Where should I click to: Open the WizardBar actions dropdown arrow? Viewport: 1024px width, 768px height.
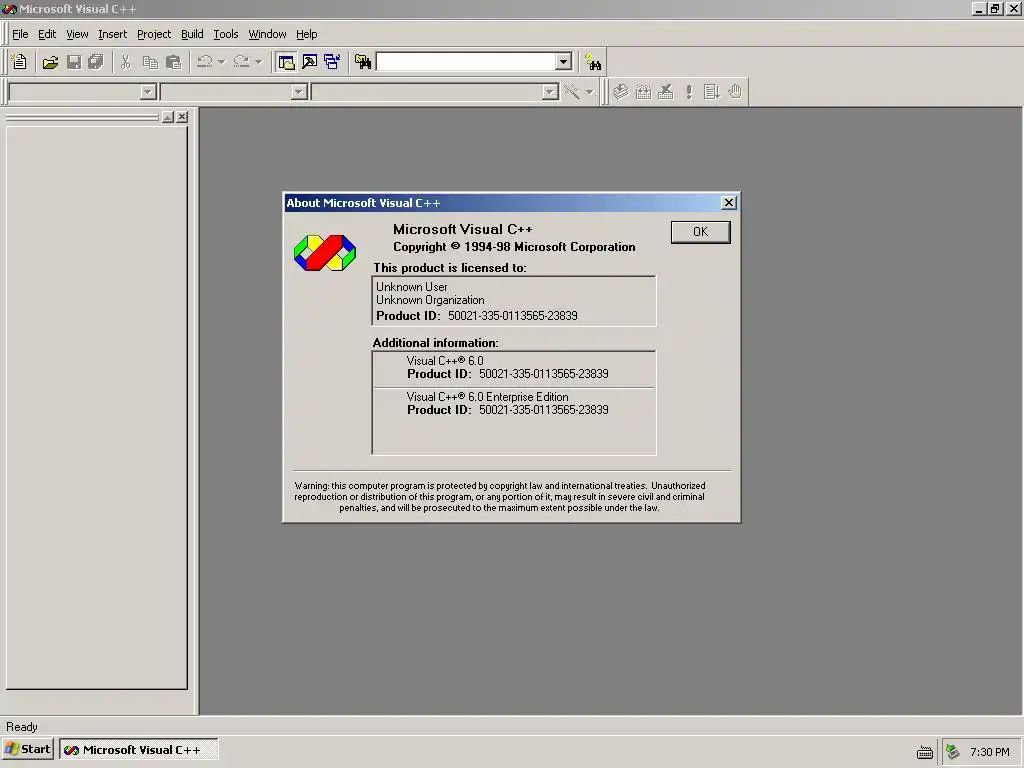click(590, 92)
